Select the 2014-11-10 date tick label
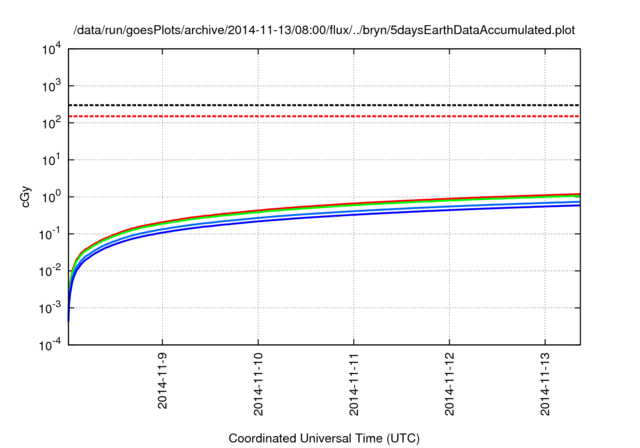The width and height of the screenshot is (640, 448). pyautogui.click(x=259, y=386)
